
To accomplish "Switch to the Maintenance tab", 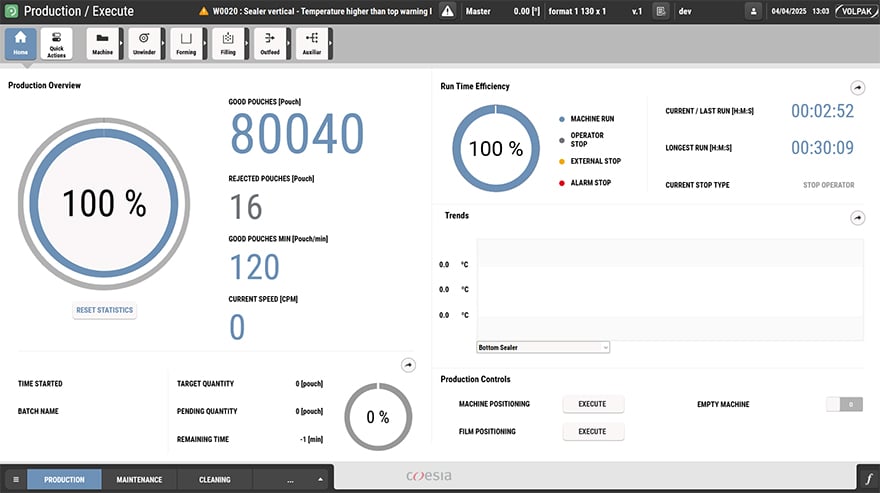I will point(139,479).
